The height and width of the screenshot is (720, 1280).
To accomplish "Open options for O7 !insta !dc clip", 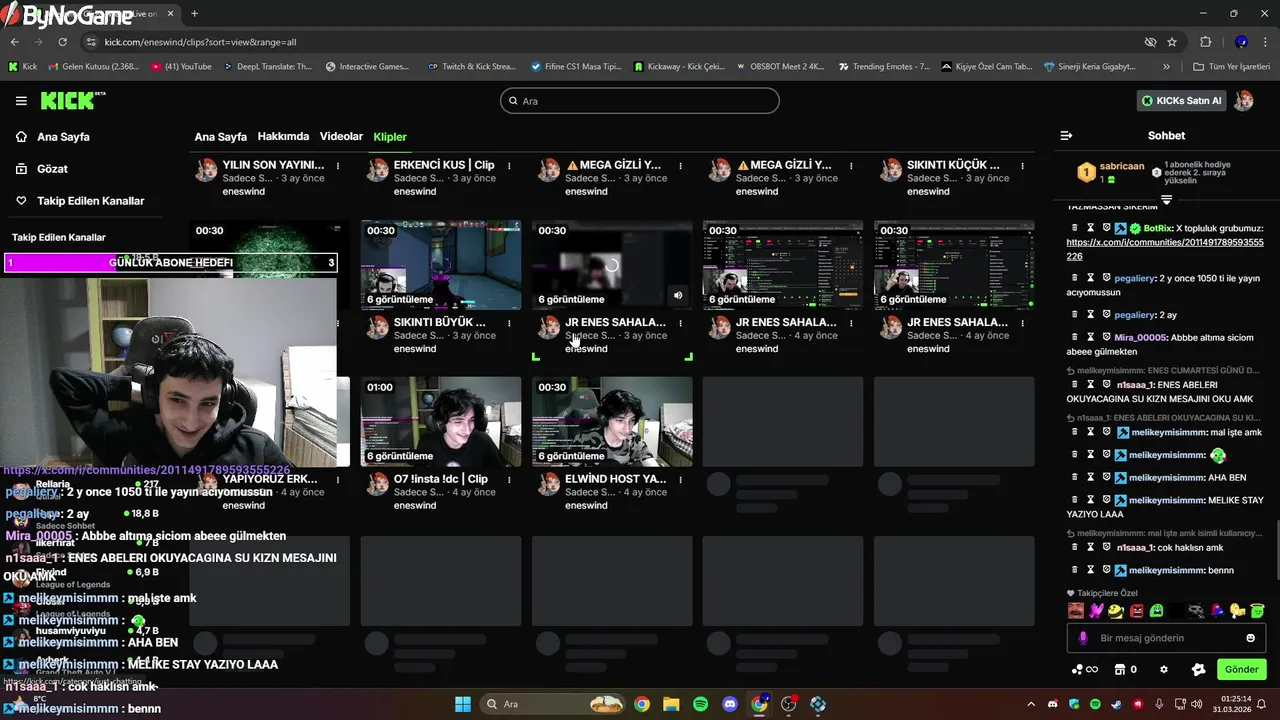I will pos(509,479).
